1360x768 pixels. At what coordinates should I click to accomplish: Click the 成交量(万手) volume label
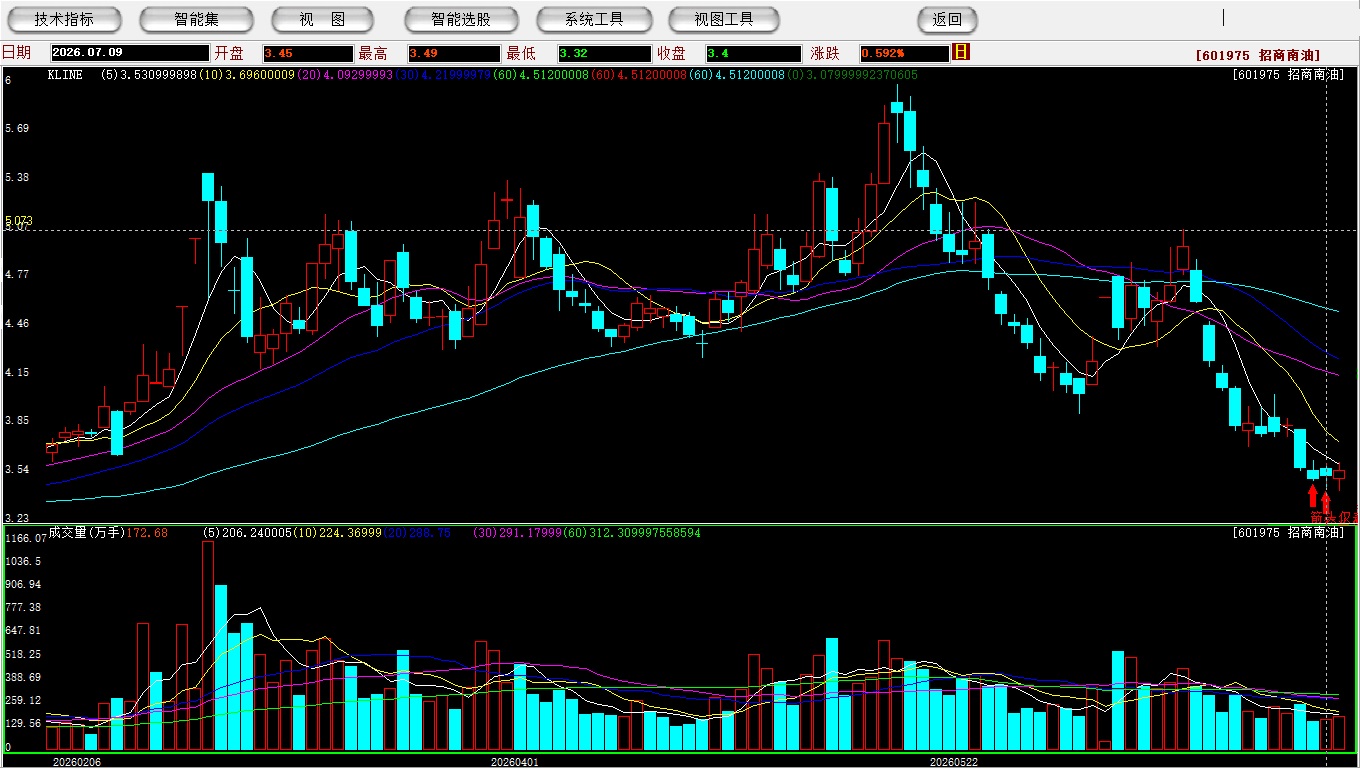86,533
